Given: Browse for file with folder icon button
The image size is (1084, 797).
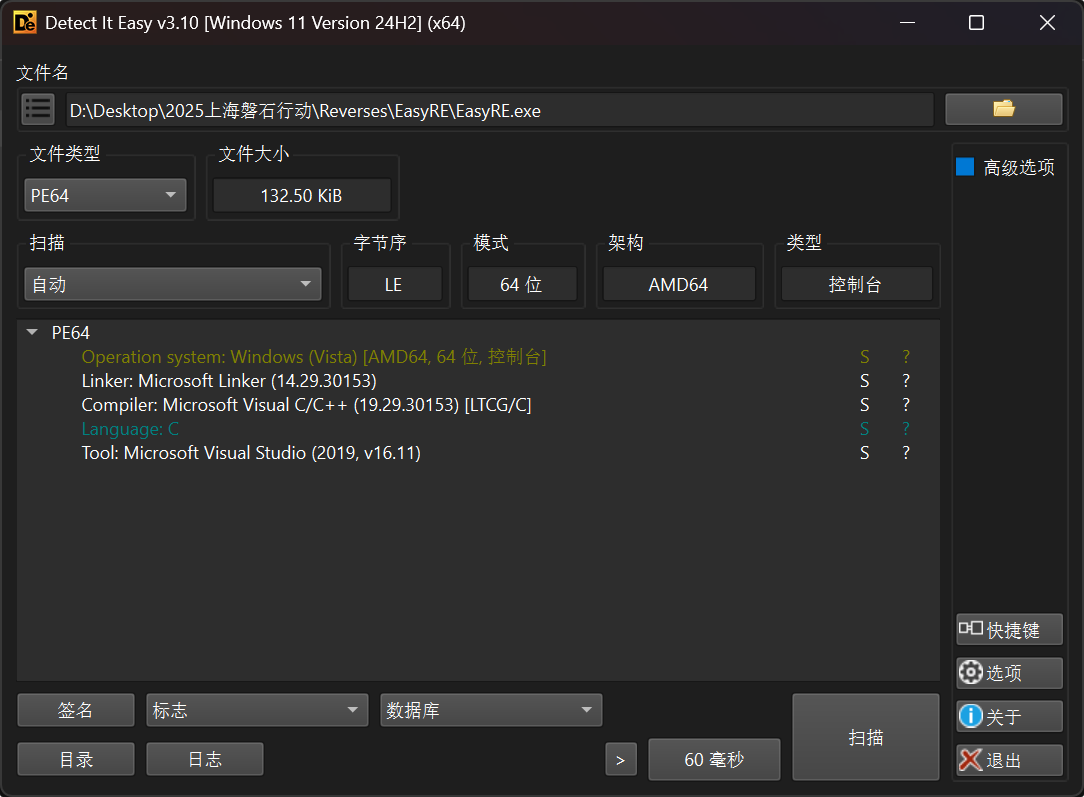Looking at the screenshot, I should point(1003,109).
